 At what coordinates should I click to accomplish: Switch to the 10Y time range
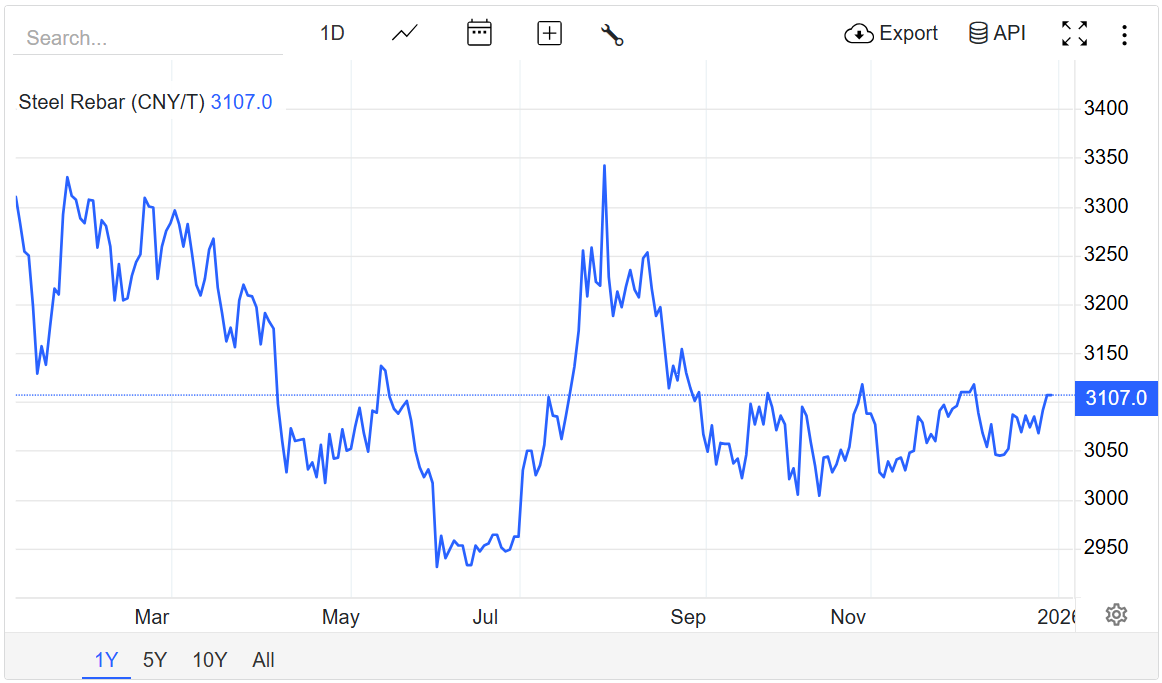tap(210, 659)
